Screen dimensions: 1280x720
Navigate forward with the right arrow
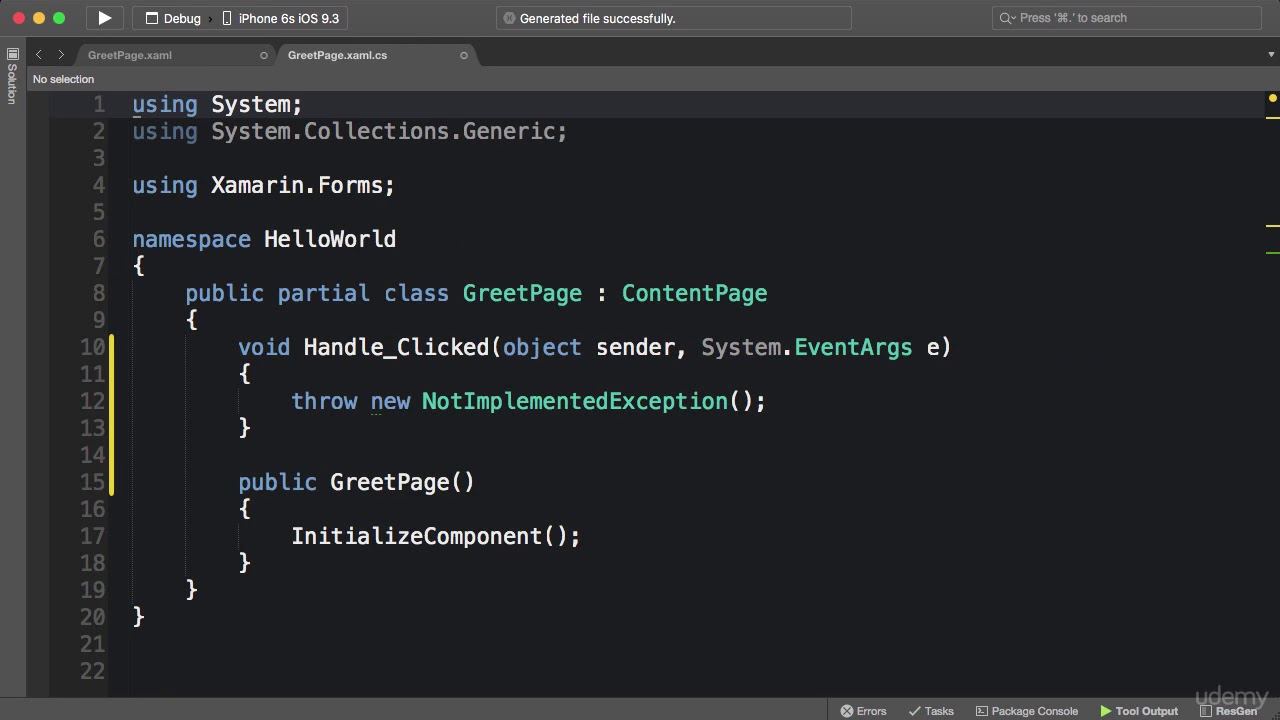click(x=61, y=55)
